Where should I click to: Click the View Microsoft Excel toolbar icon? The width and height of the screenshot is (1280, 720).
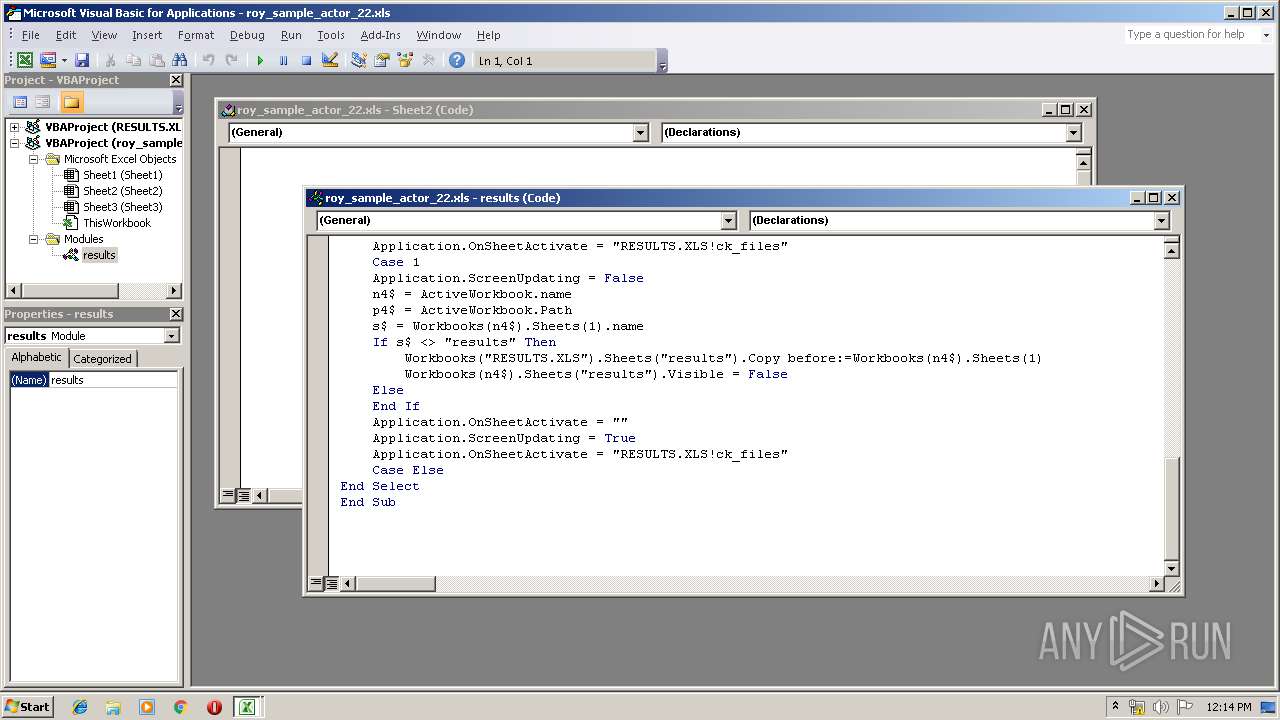tap(24, 60)
